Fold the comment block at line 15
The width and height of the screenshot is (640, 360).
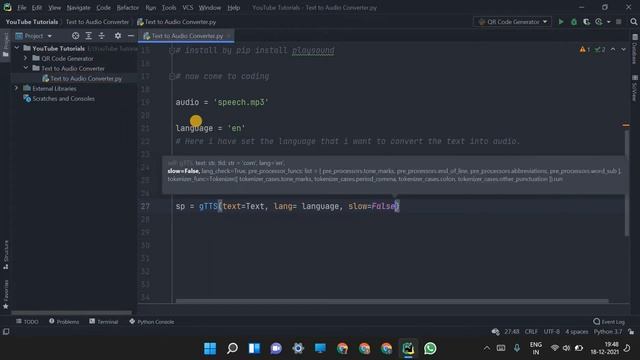[172, 51]
